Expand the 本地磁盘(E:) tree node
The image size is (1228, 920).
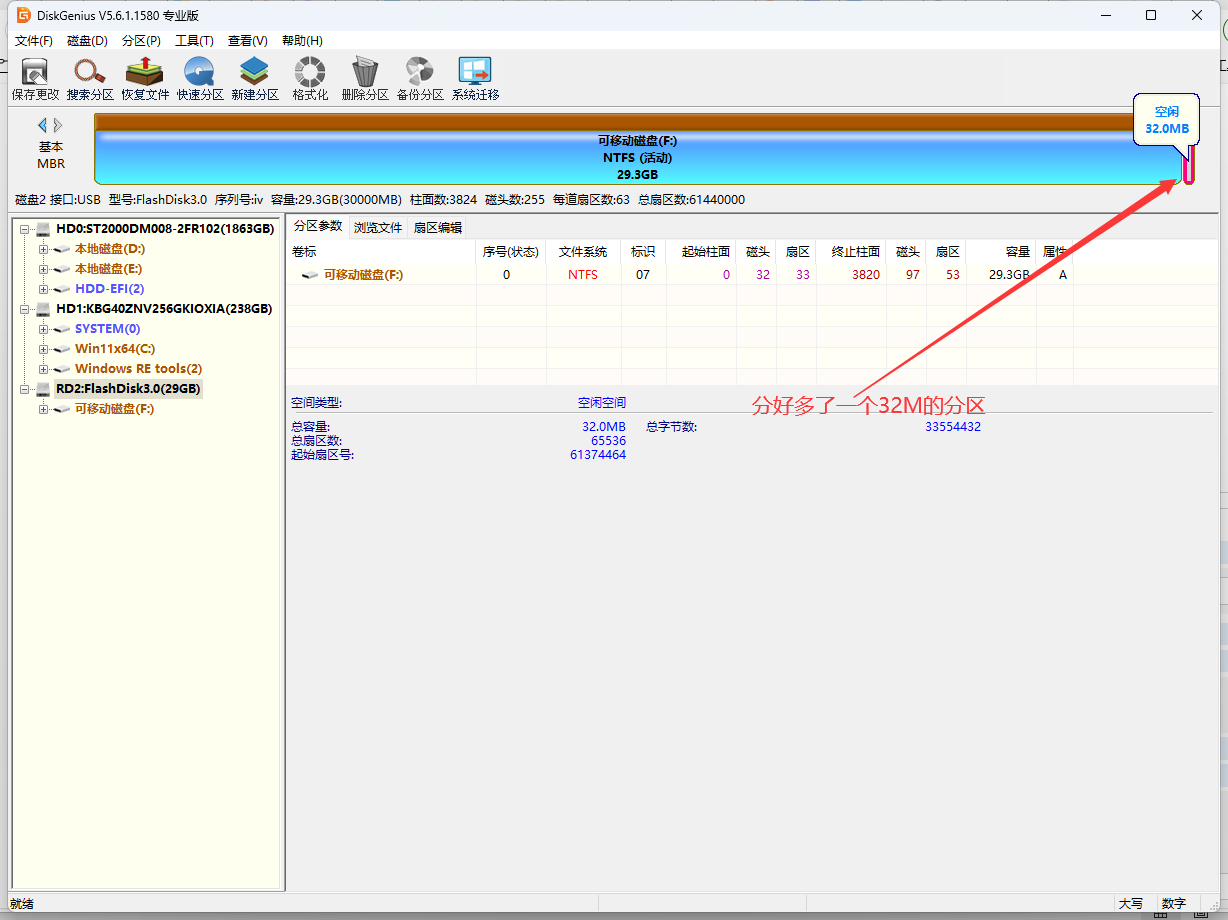tap(43, 269)
